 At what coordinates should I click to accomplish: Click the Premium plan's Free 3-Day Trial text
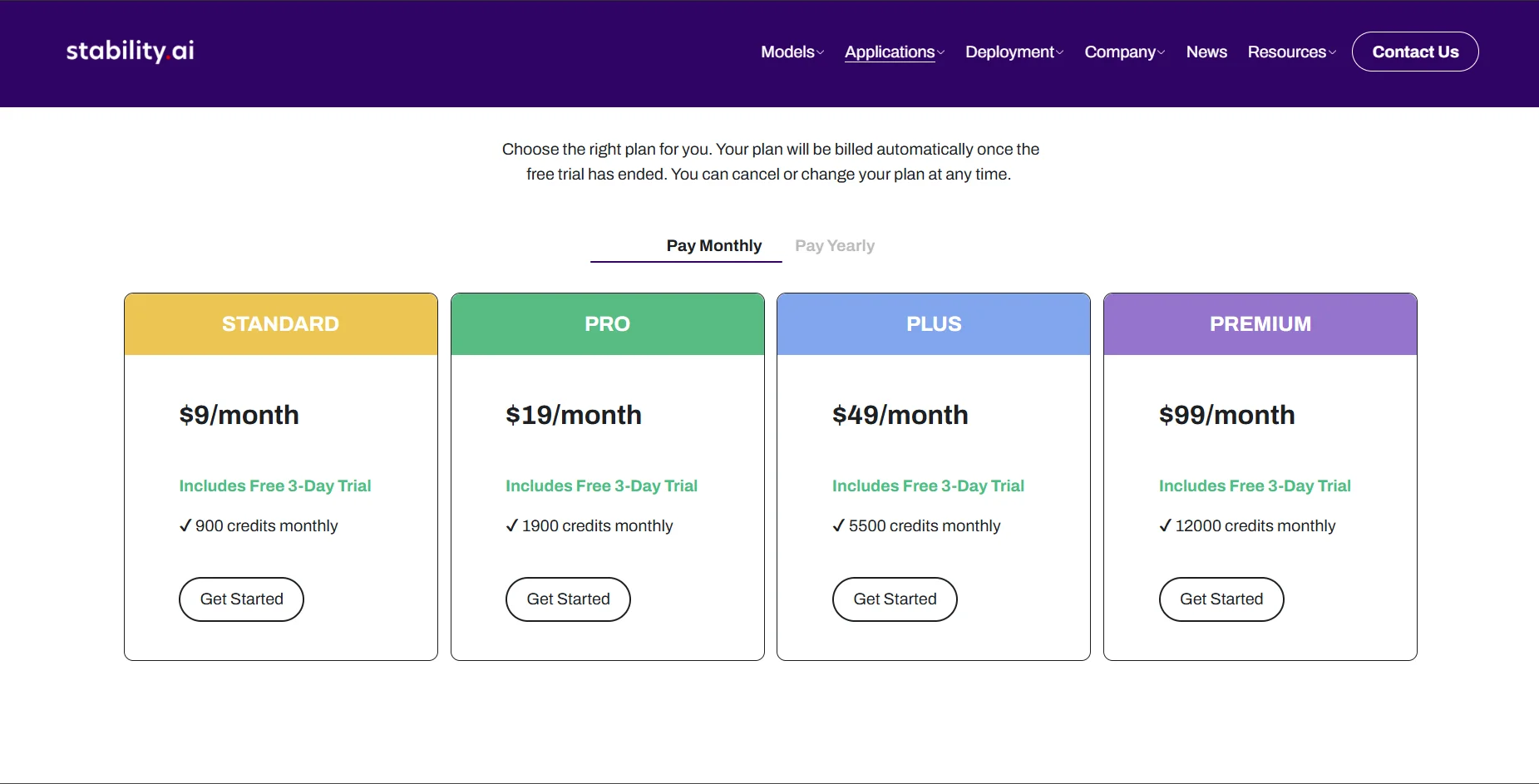[x=1255, y=486]
